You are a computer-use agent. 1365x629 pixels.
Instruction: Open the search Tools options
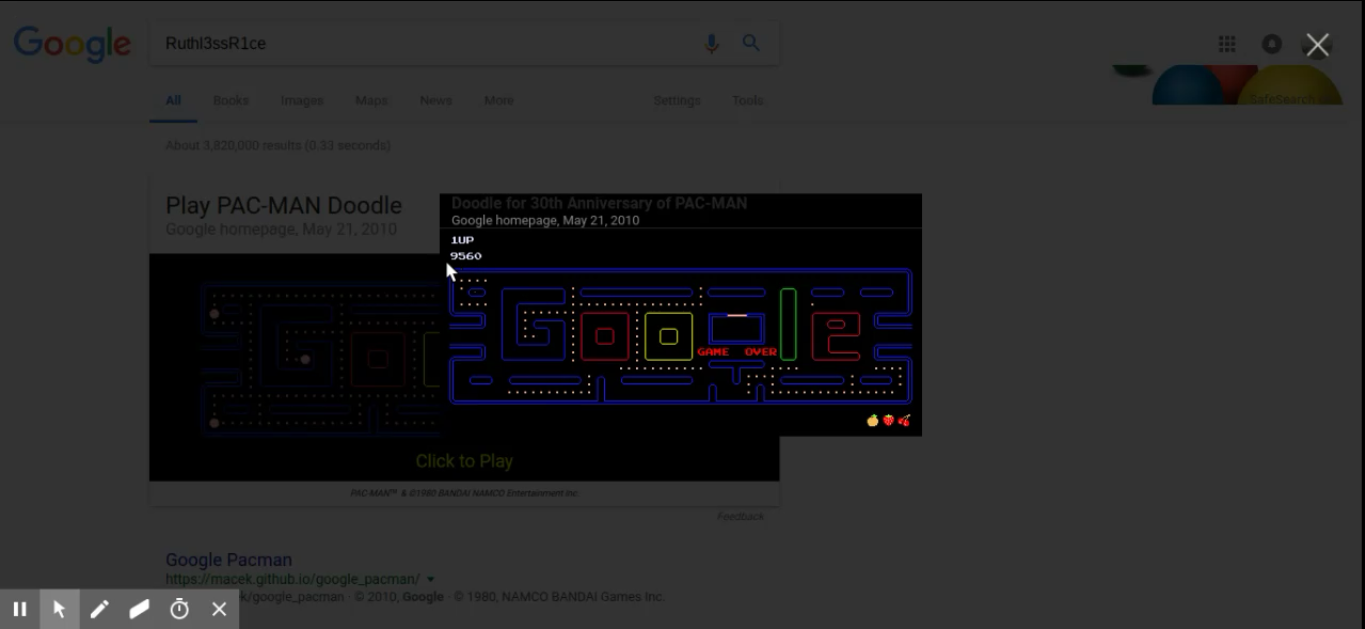[747, 100]
